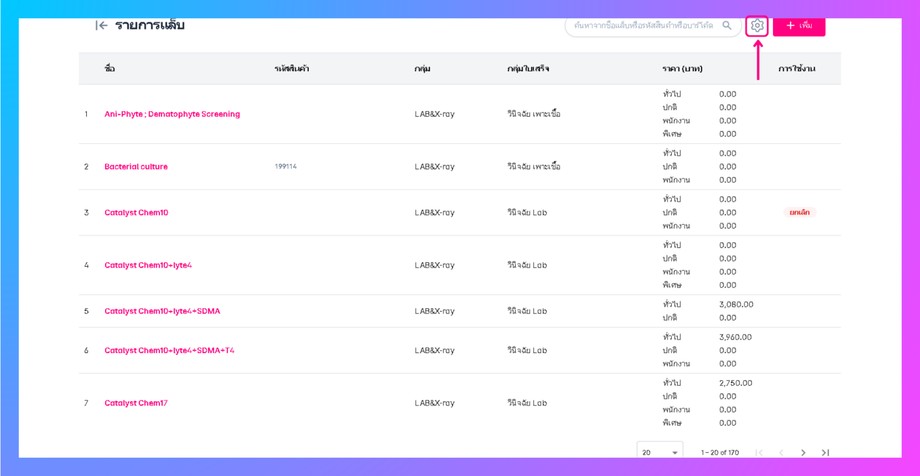Image resolution: width=920 pixels, height=476 pixels.
Task: Open Ani-Phyte ; Dematophyte Screening item
Action: (x=172, y=114)
